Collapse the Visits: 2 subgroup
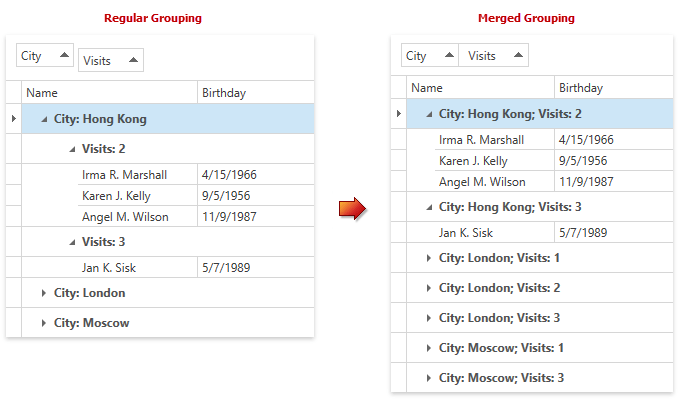The height and width of the screenshot is (400, 679). click(72, 149)
